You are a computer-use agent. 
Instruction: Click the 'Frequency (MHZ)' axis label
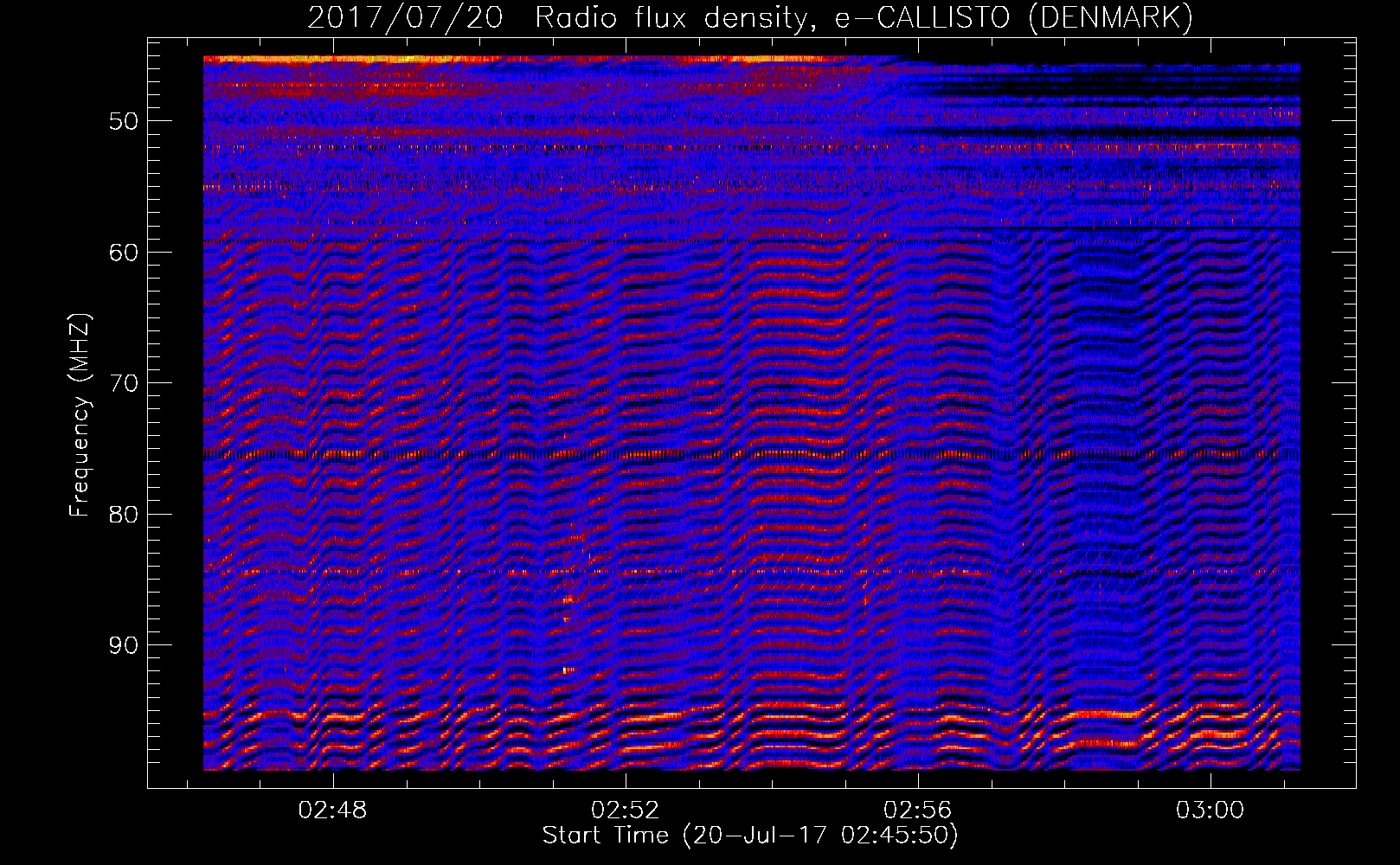tap(79, 415)
